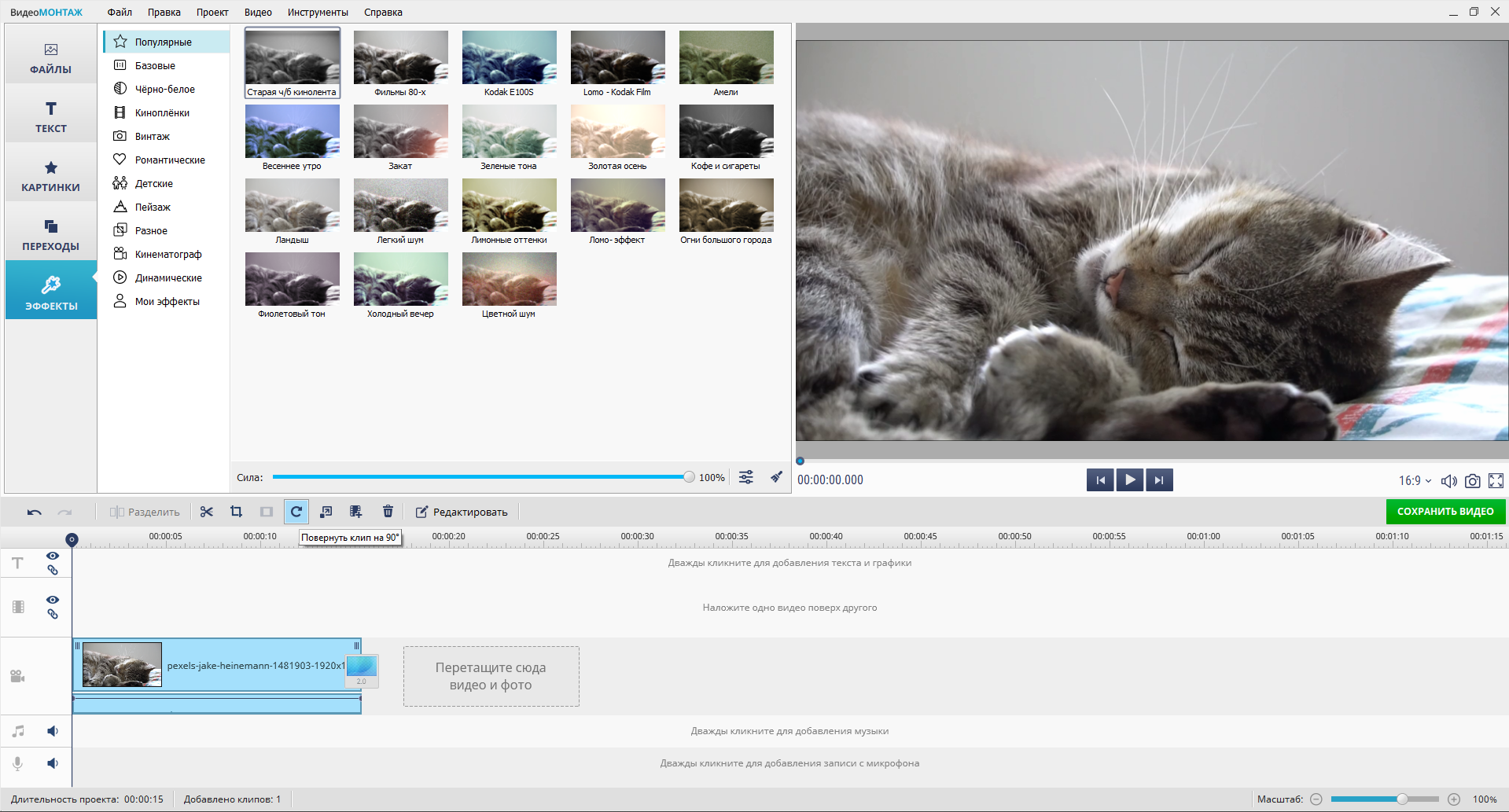Switch to the КАРТИНКИ tab
The height and width of the screenshot is (812, 1509).
coord(51,177)
